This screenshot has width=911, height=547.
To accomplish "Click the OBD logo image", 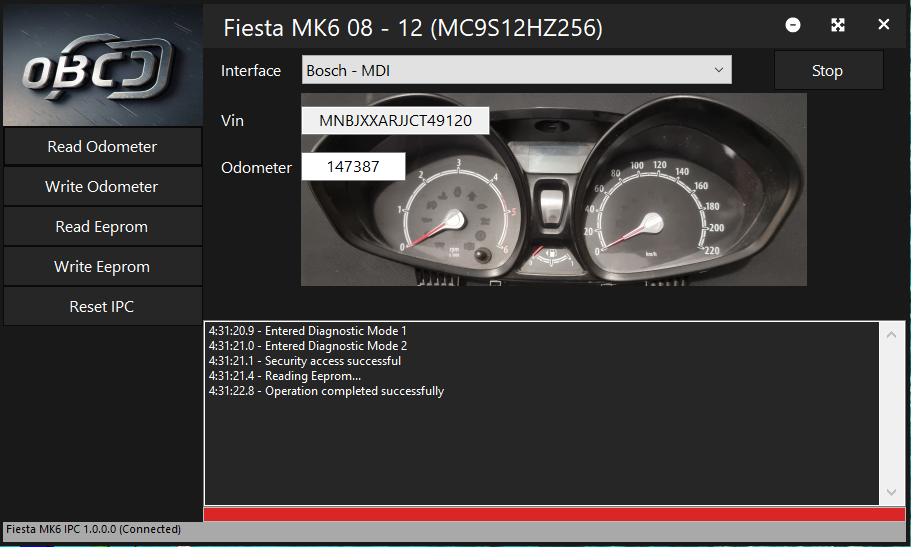I will pyautogui.click(x=103, y=65).
